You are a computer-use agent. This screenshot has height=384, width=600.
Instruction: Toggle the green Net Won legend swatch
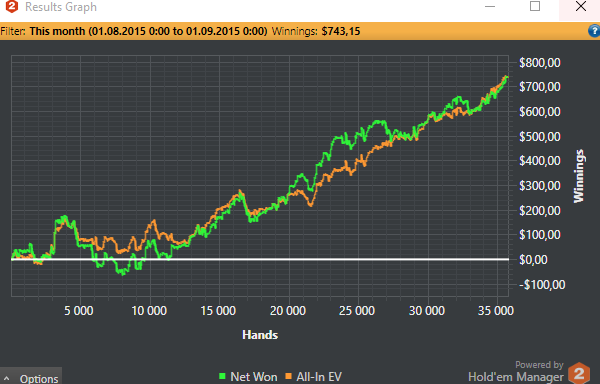222,376
